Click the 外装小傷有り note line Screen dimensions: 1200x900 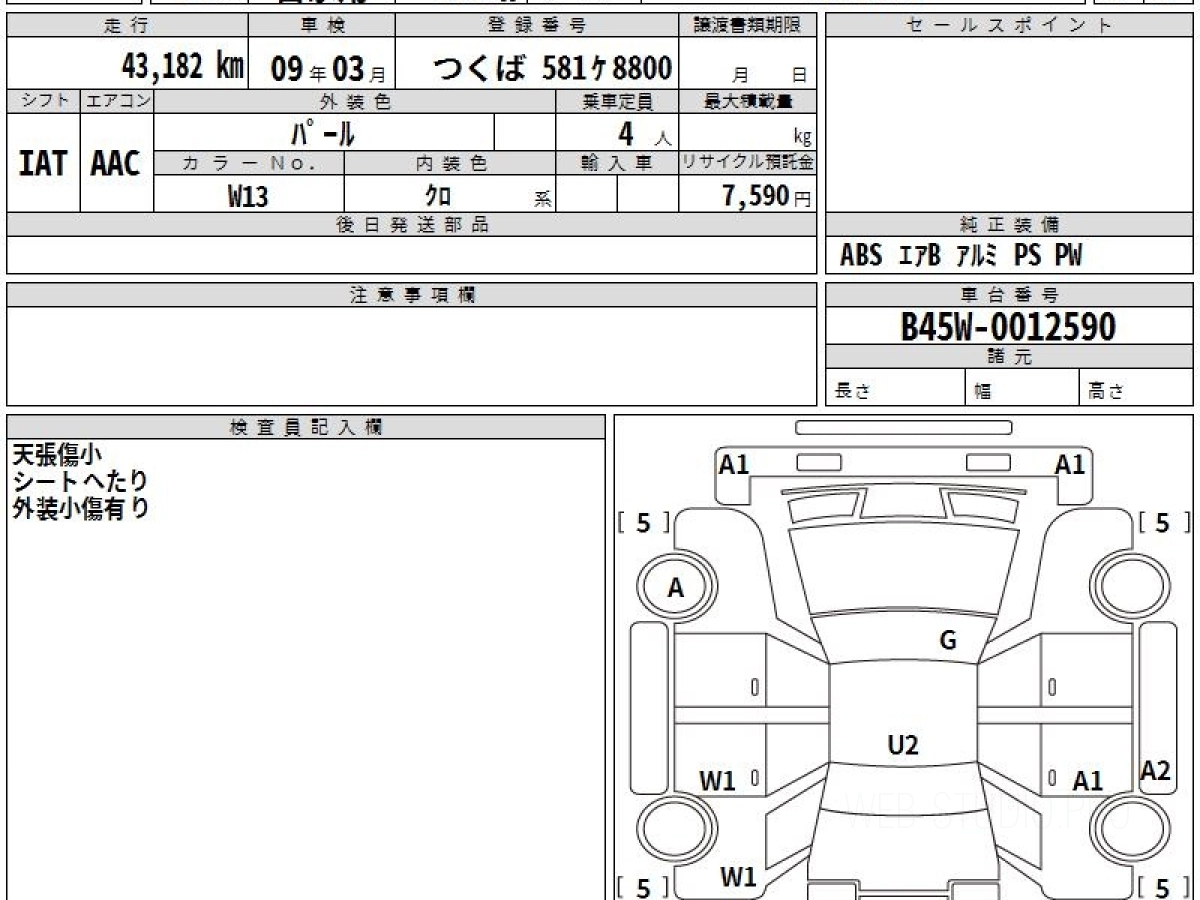pyautogui.click(x=80, y=508)
